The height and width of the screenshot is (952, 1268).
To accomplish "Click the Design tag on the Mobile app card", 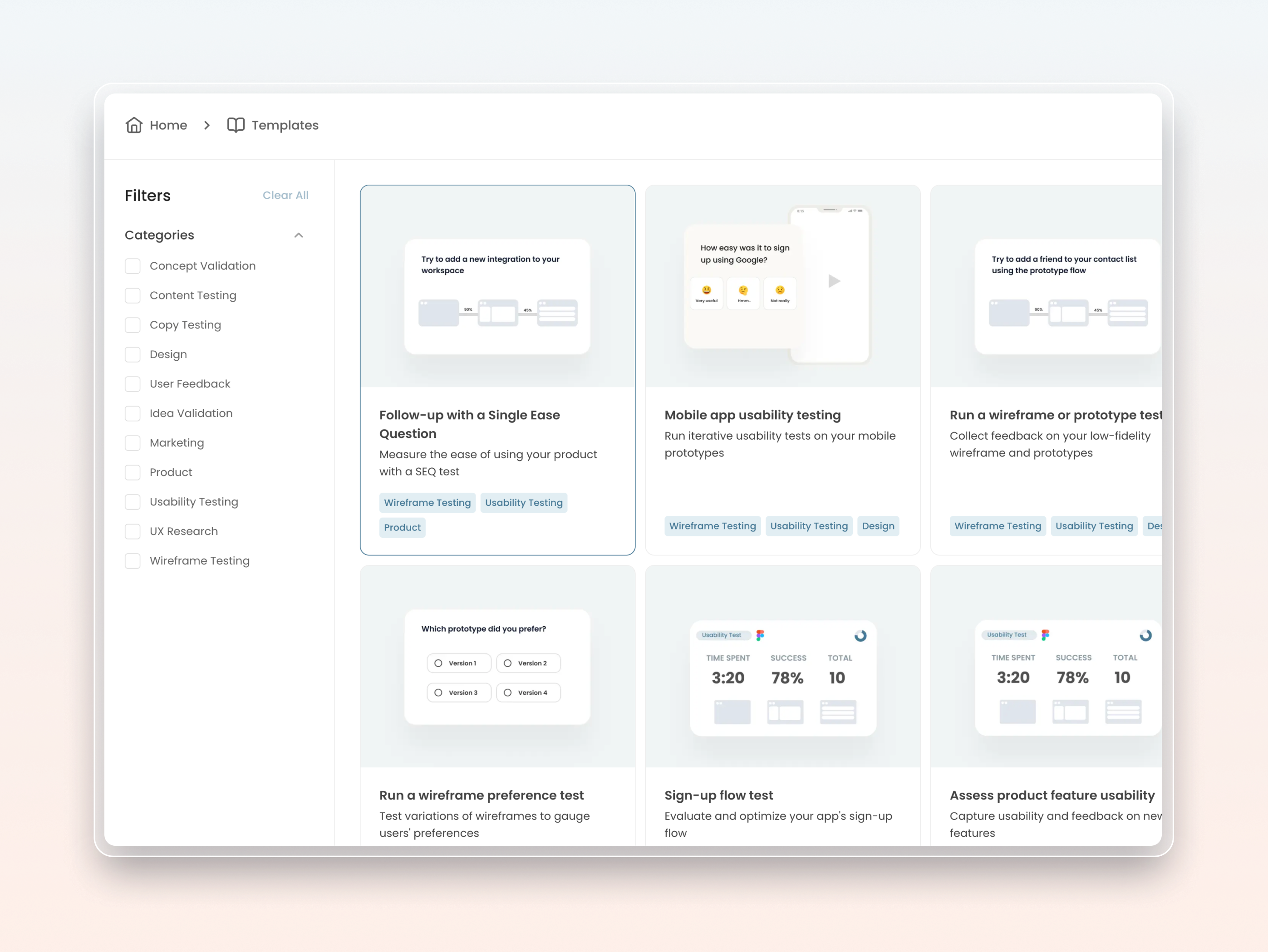I will pos(878,525).
